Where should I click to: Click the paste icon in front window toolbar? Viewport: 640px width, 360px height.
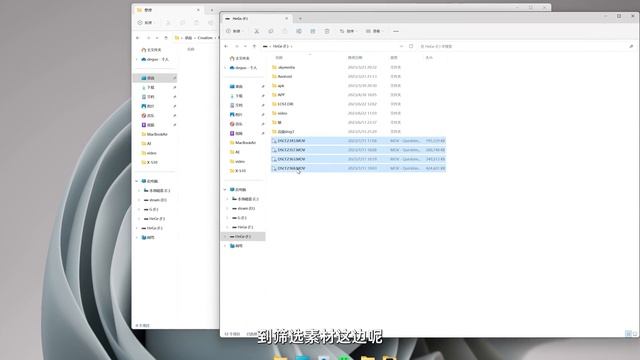point(285,31)
